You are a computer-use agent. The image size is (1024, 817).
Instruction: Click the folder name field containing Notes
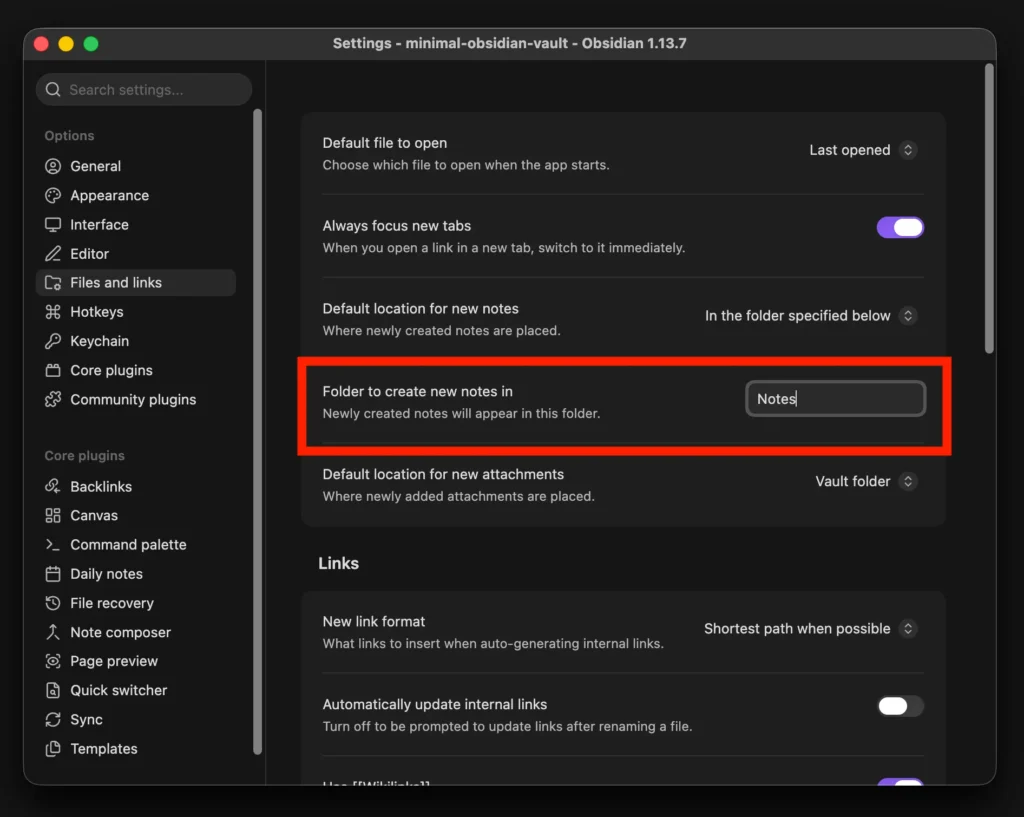coord(835,398)
